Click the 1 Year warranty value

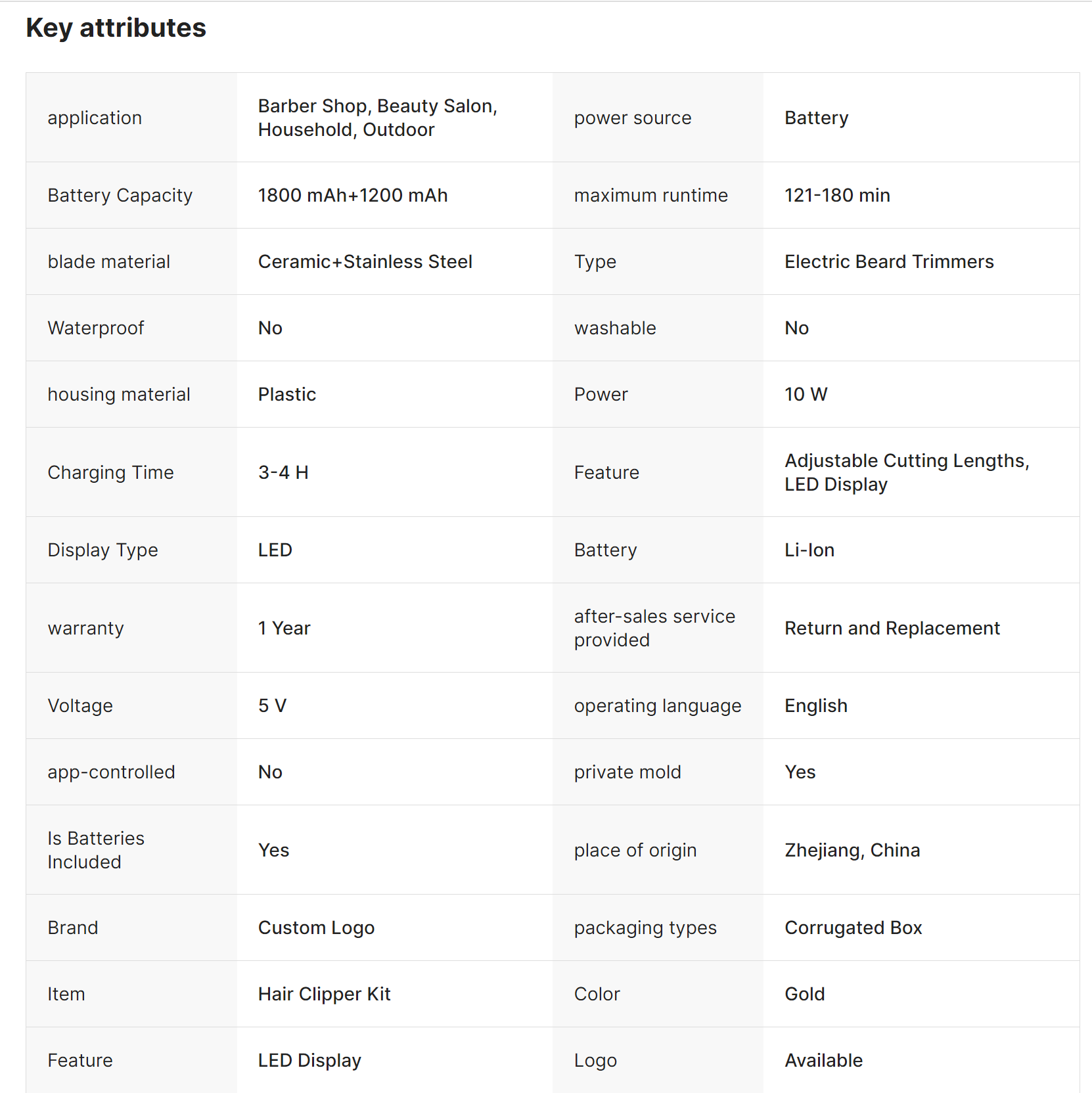284,628
